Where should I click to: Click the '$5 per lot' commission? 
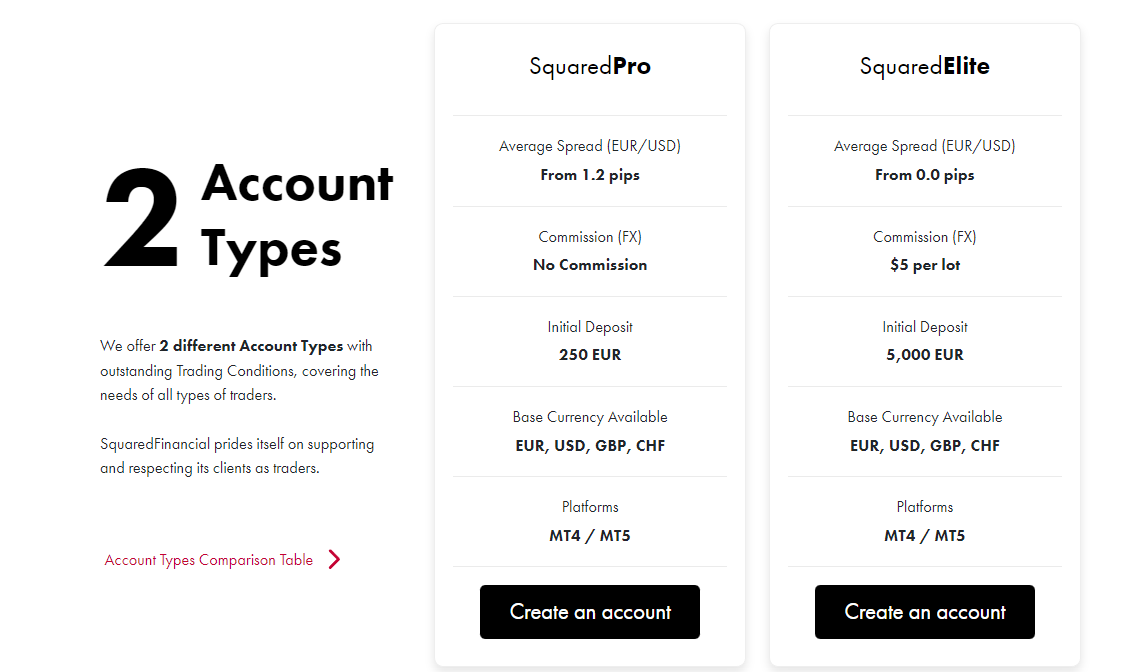[924, 265]
